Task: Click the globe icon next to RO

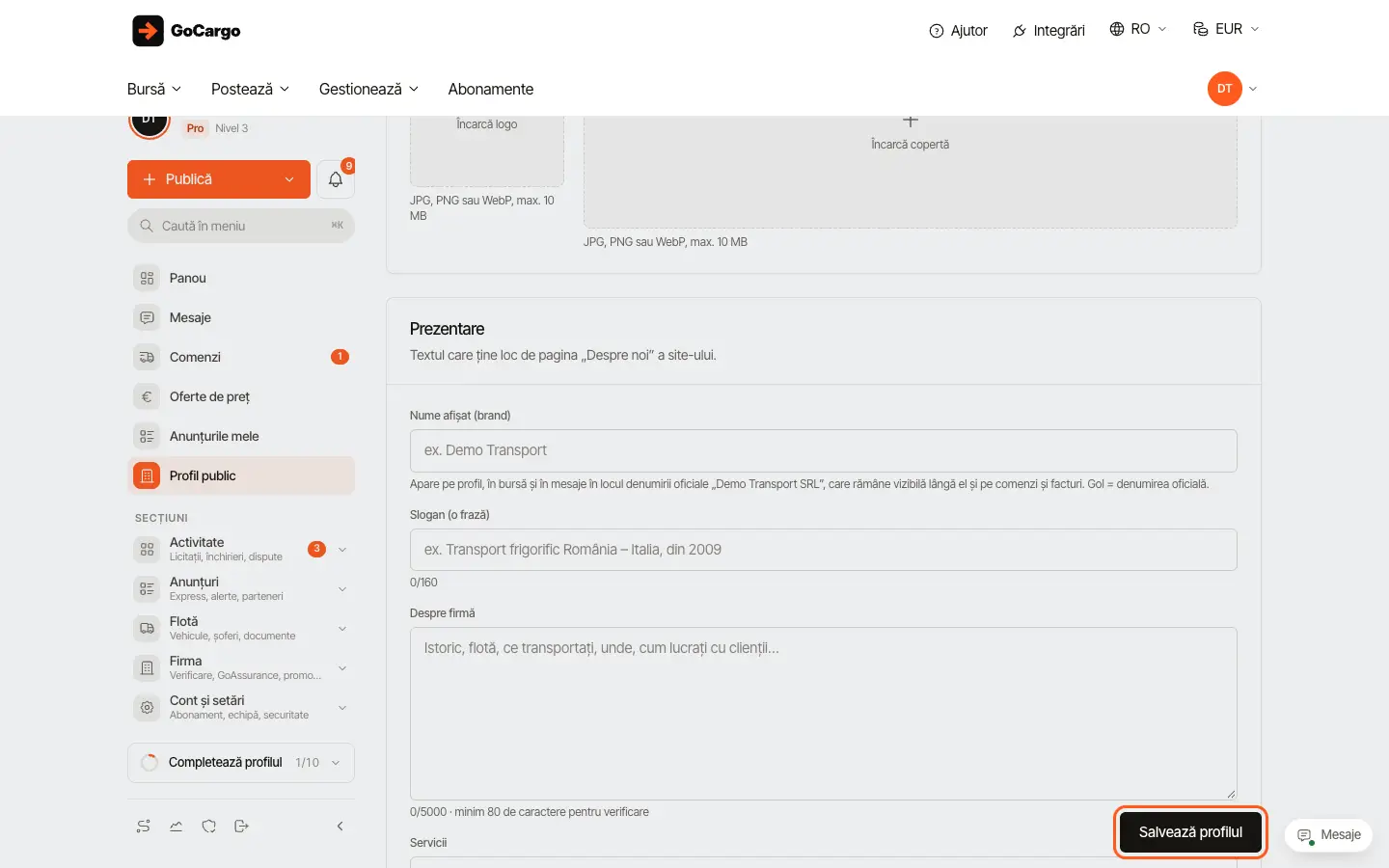Action: pos(1117,29)
